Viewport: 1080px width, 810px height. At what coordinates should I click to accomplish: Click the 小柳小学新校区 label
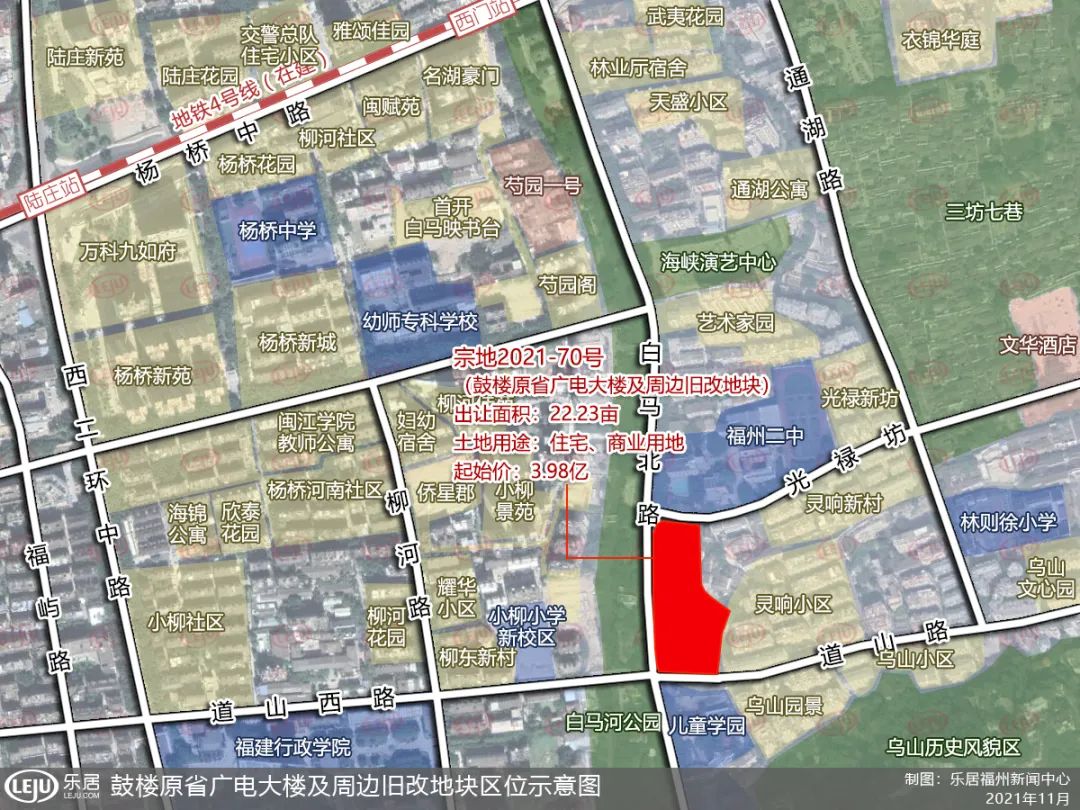pos(527,626)
